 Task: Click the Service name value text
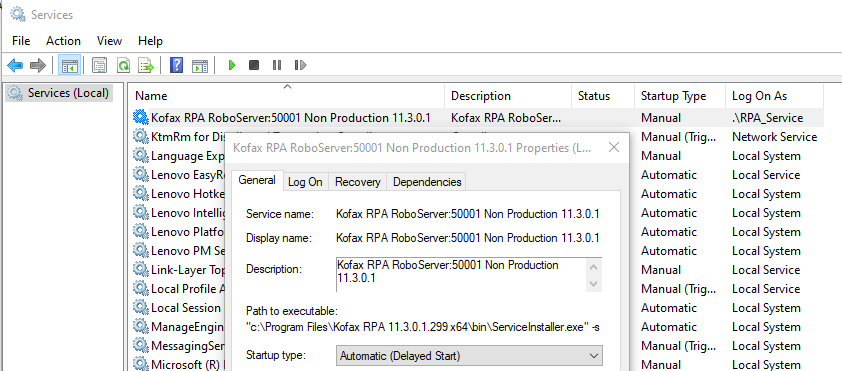coord(468,214)
